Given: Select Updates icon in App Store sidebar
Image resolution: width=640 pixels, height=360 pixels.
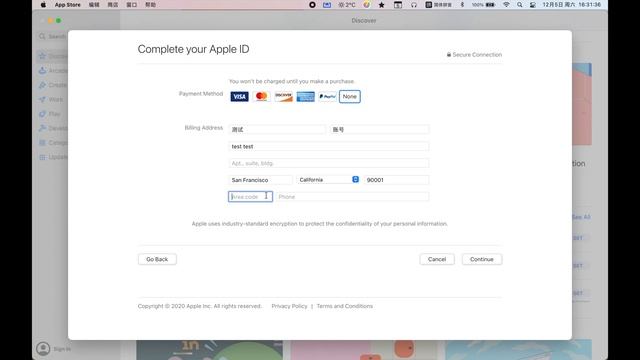Looking at the screenshot, I should pyautogui.click(x=42, y=157).
